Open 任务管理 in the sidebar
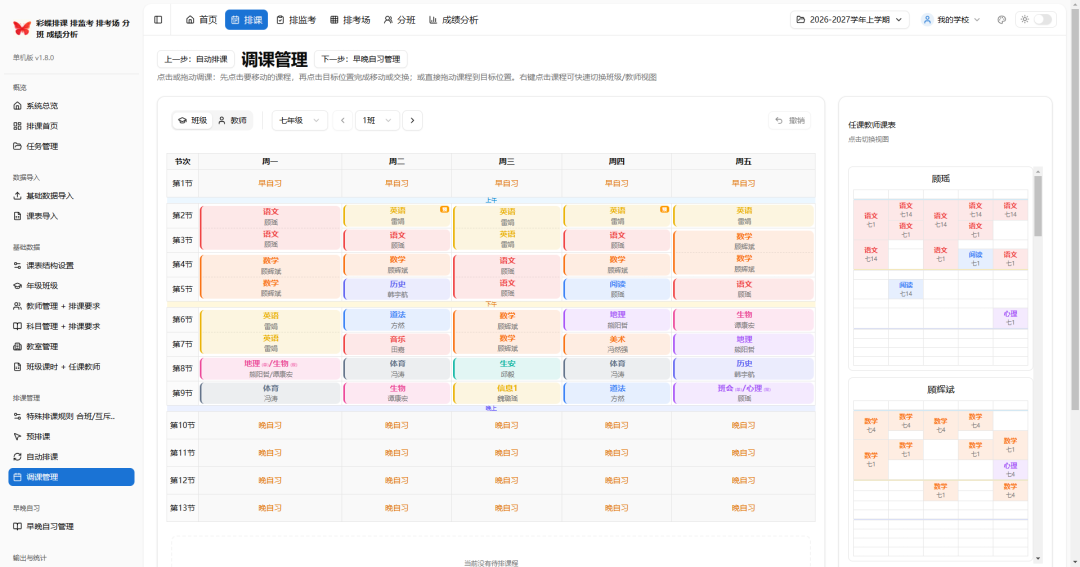Image resolution: width=1080 pixels, height=567 pixels. 72,146
